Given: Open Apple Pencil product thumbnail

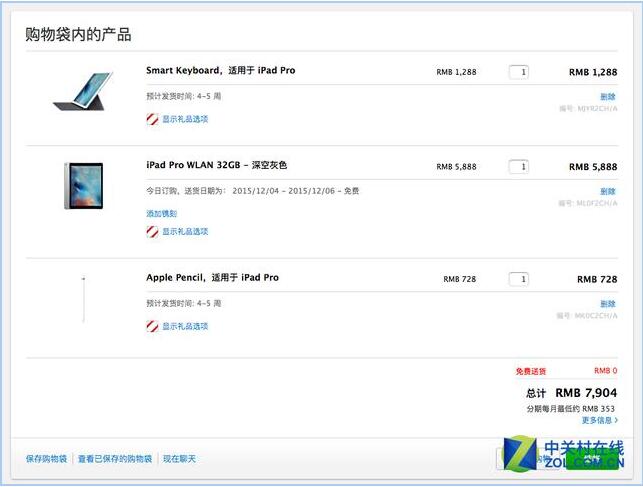Looking at the screenshot, I should click(84, 299).
